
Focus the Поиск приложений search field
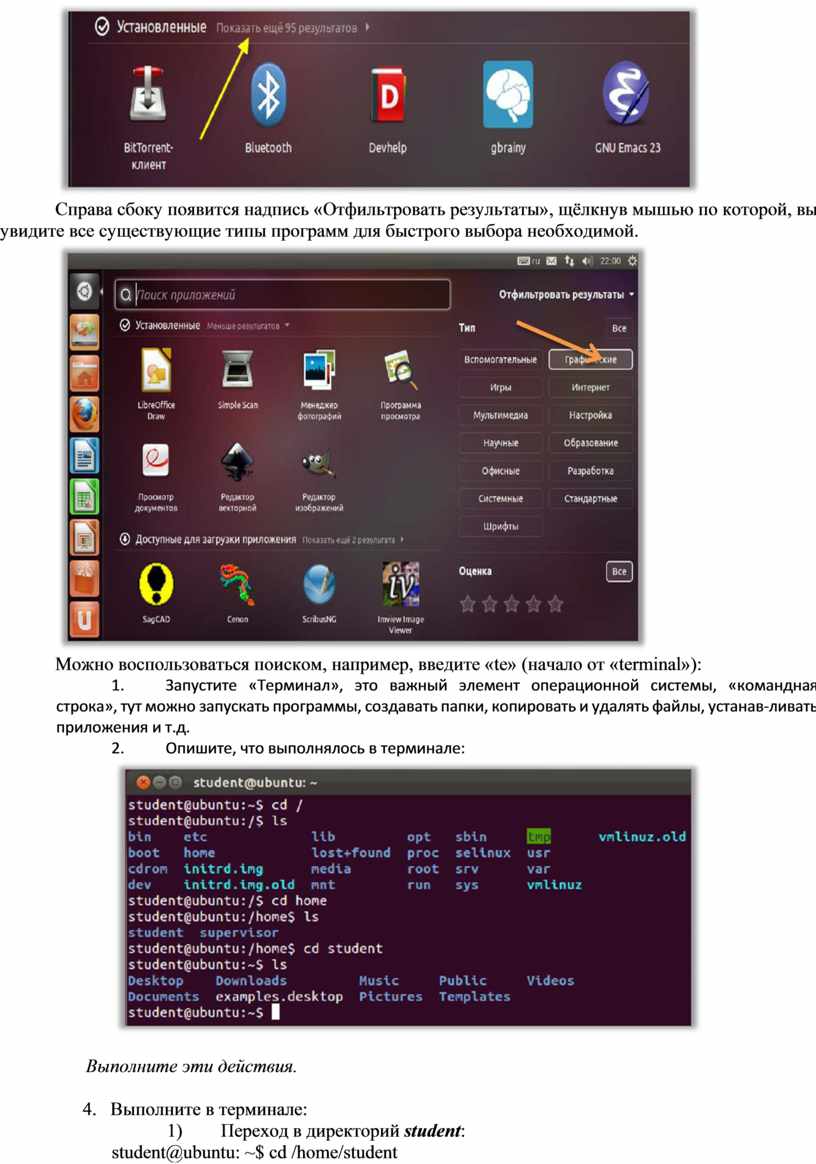282,294
